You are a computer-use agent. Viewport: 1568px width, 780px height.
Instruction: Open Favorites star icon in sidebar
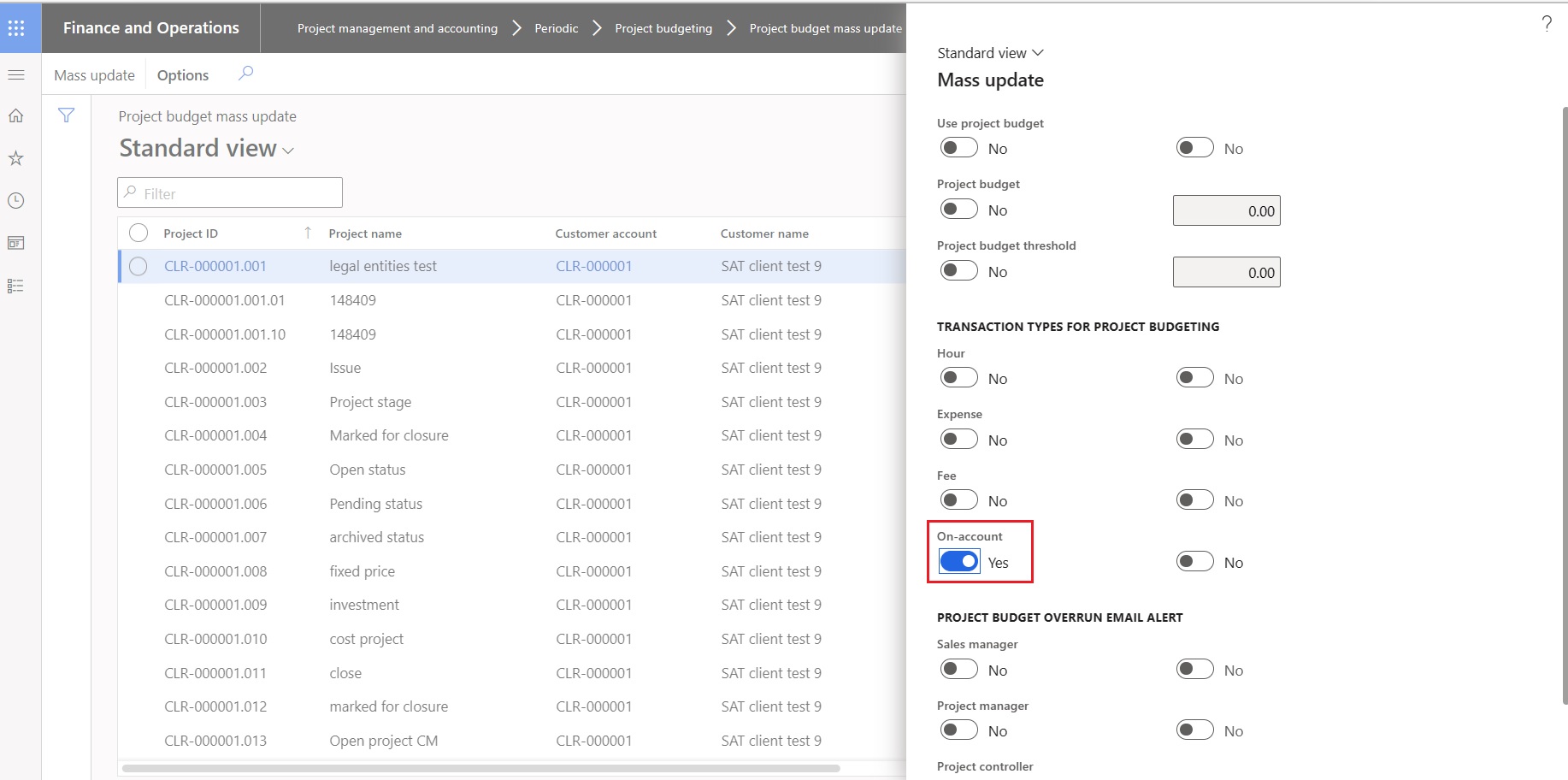pyautogui.click(x=16, y=158)
